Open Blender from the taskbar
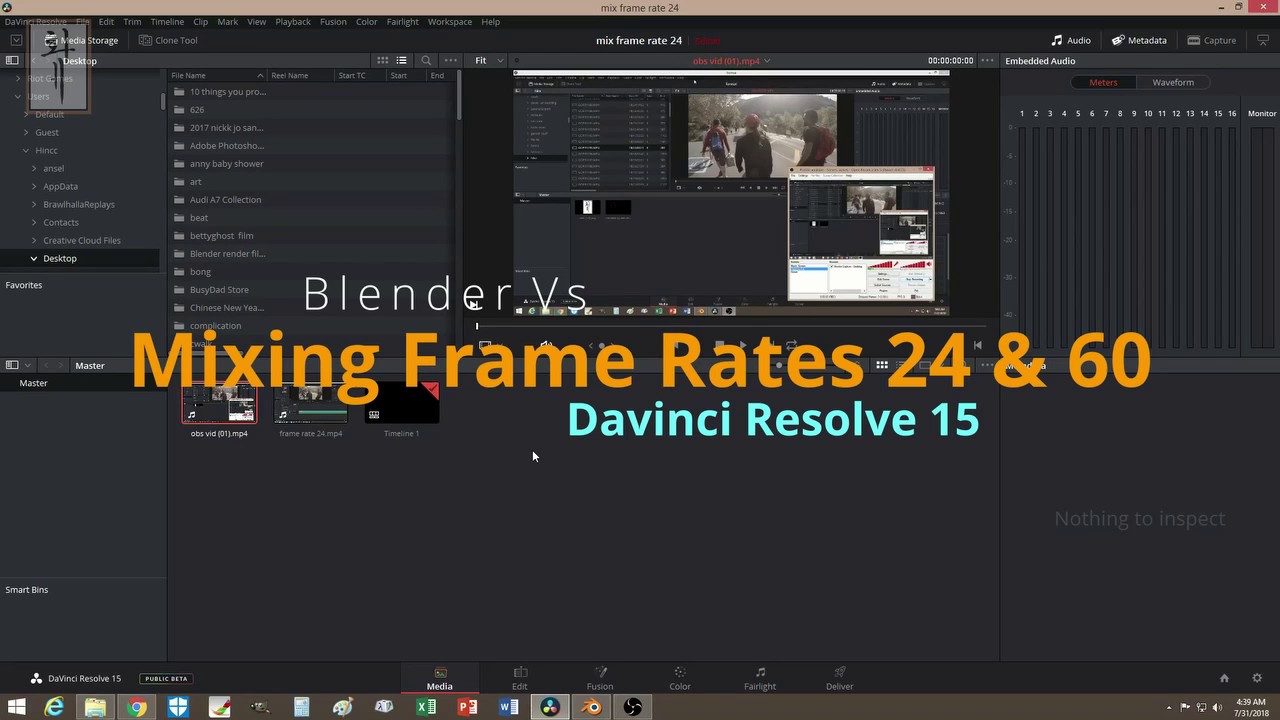This screenshot has height=720, width=1280. (x=591, y=707)
